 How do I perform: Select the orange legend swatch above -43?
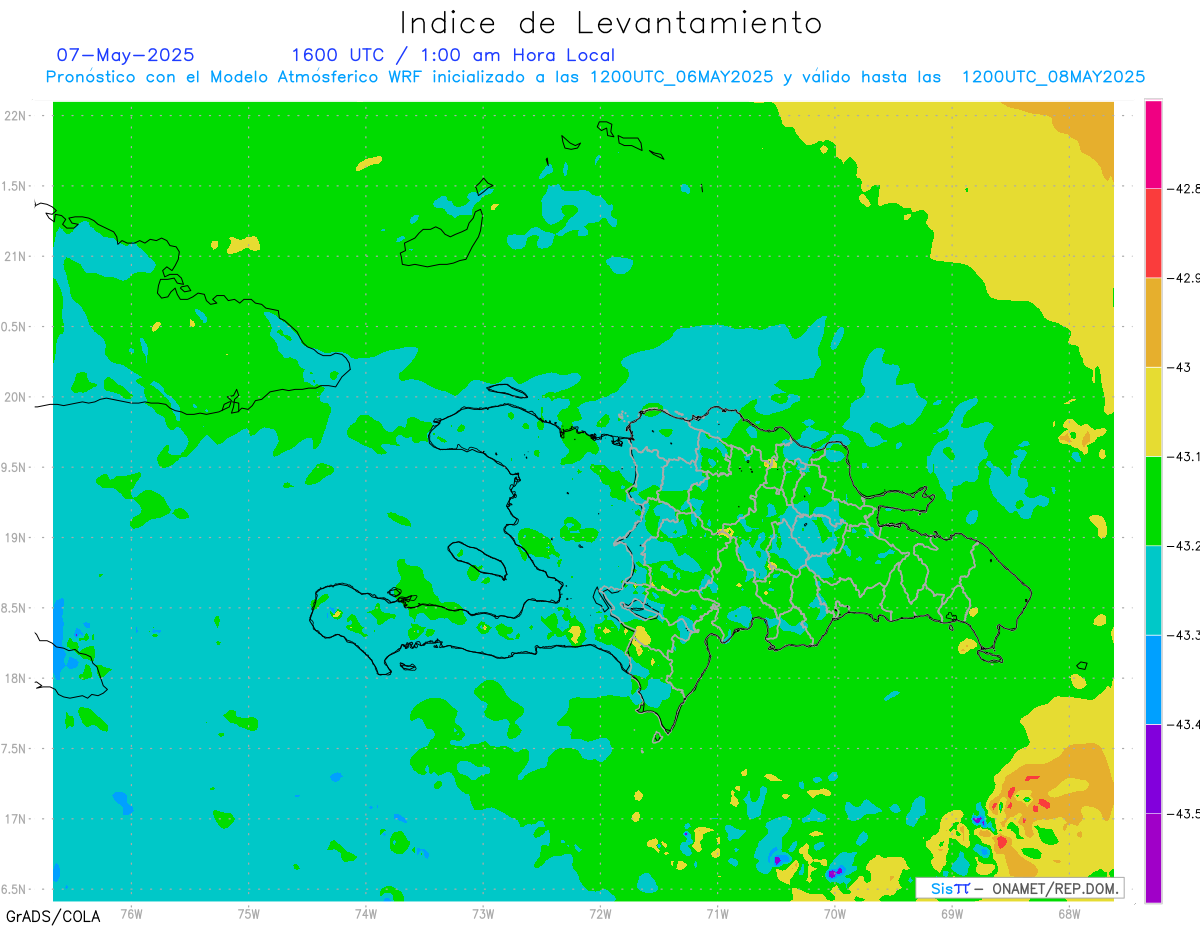[1153, 322]
